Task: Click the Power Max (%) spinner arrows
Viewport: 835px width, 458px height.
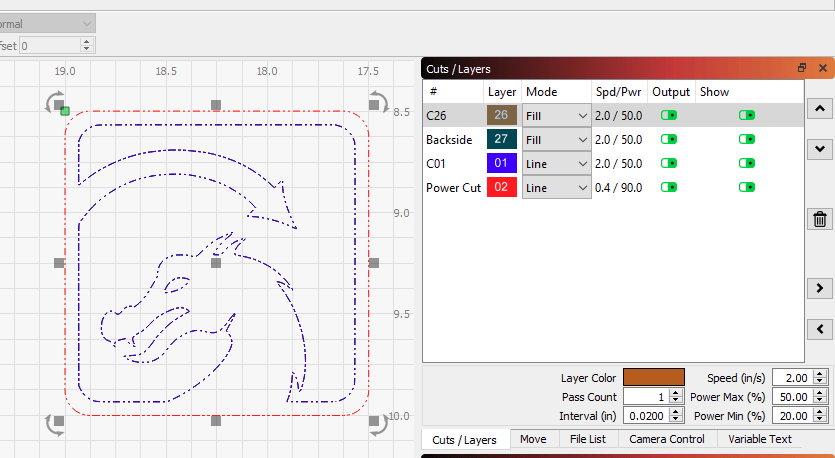Action: click(821, 397)
